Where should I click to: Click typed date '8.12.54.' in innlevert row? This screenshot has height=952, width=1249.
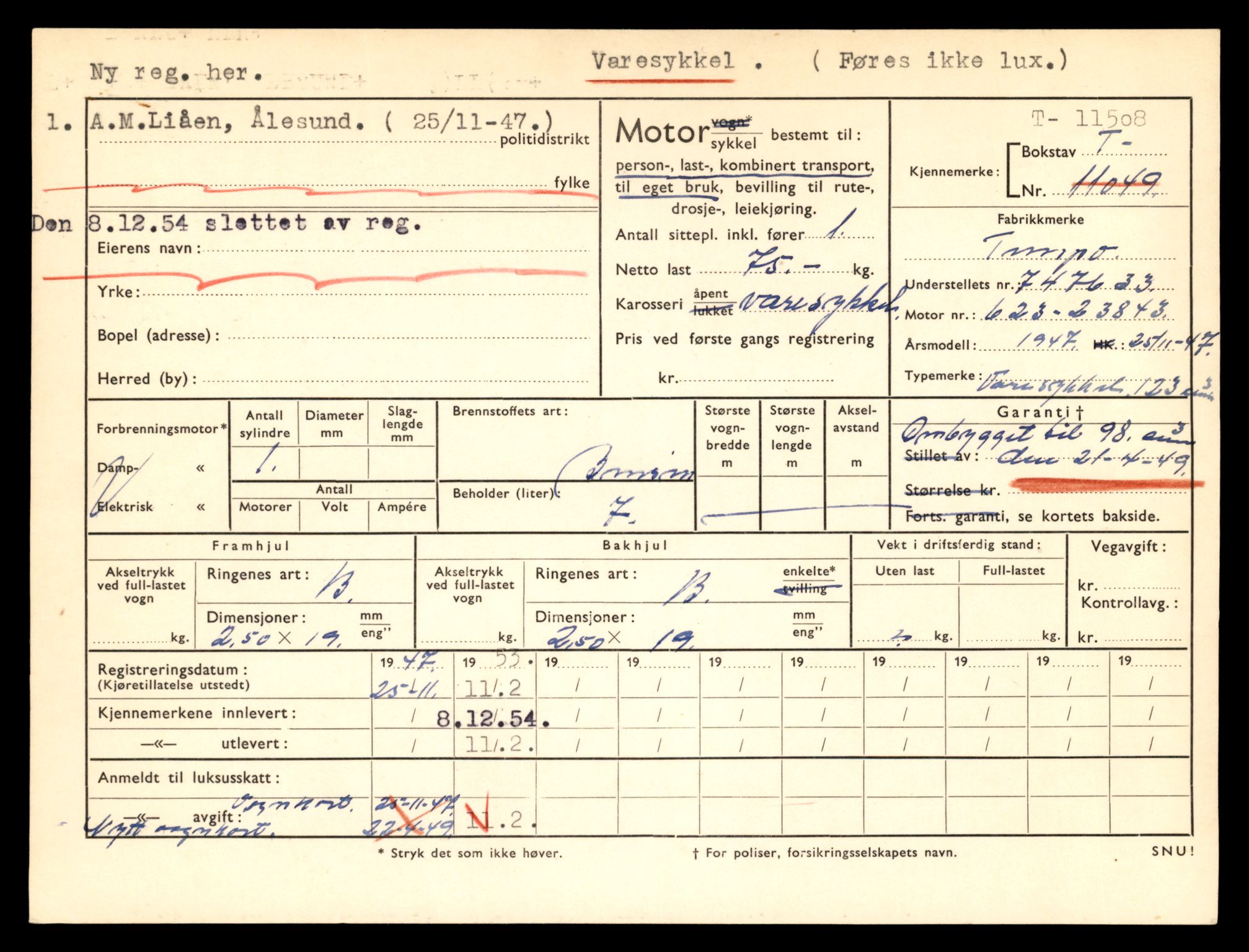[x=492, y=719]
